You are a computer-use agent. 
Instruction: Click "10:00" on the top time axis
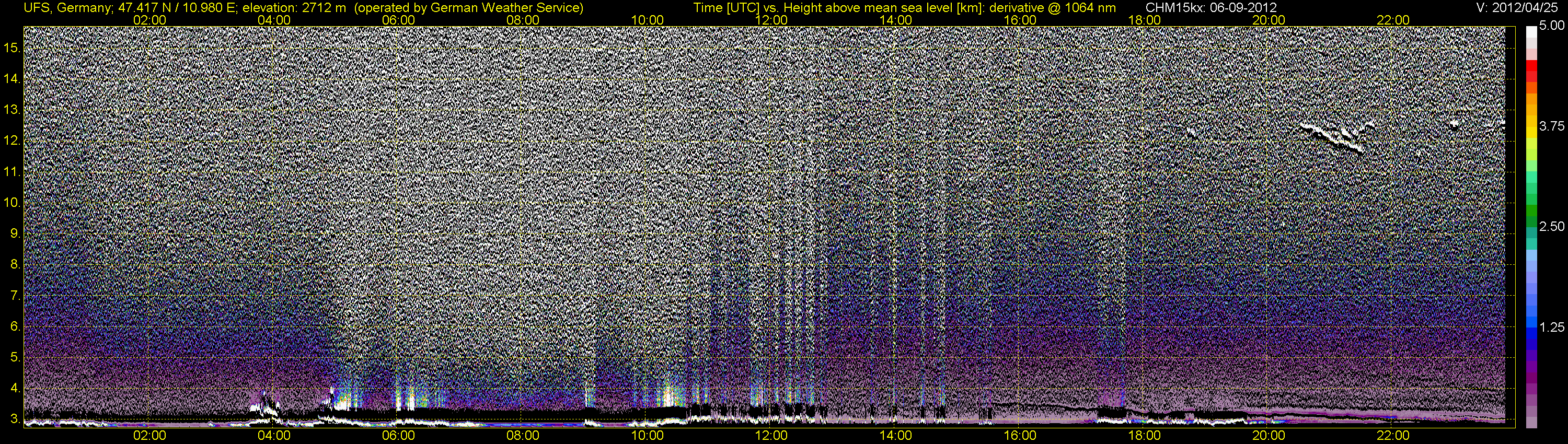pyautogui.click(x=647, y=20)
